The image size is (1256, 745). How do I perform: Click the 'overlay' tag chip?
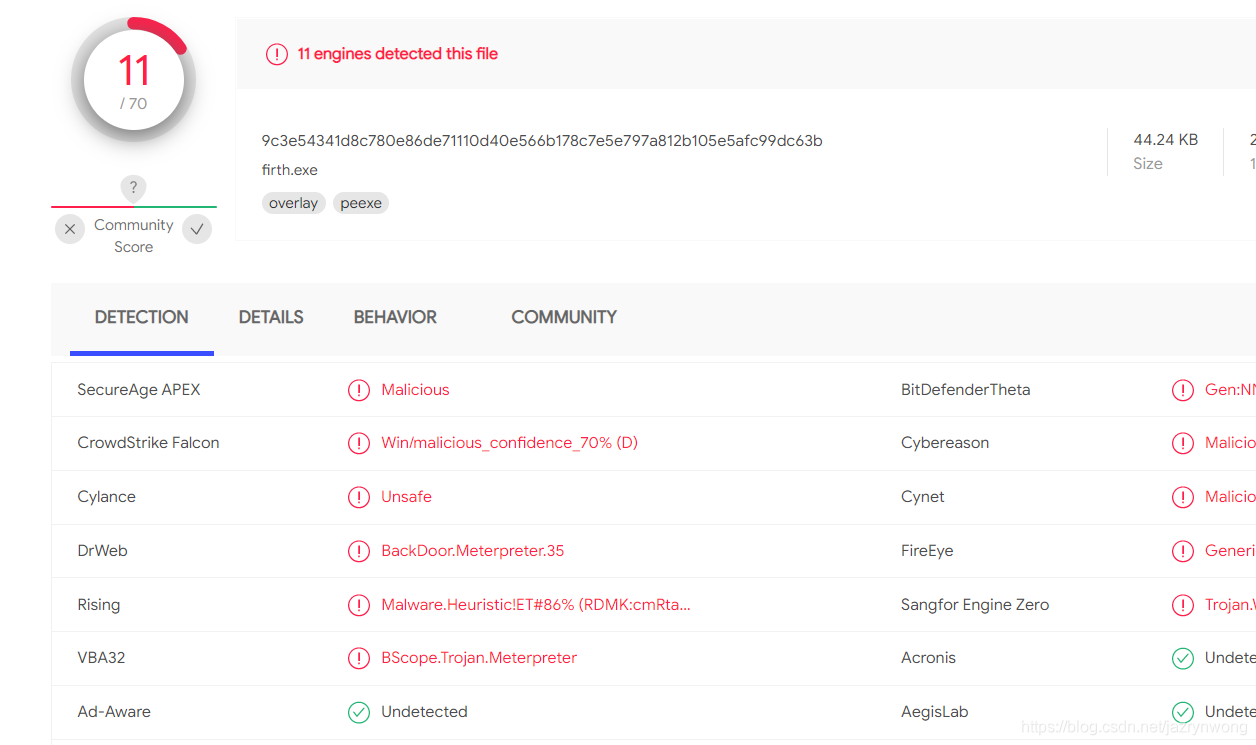(x=294, y=203)
